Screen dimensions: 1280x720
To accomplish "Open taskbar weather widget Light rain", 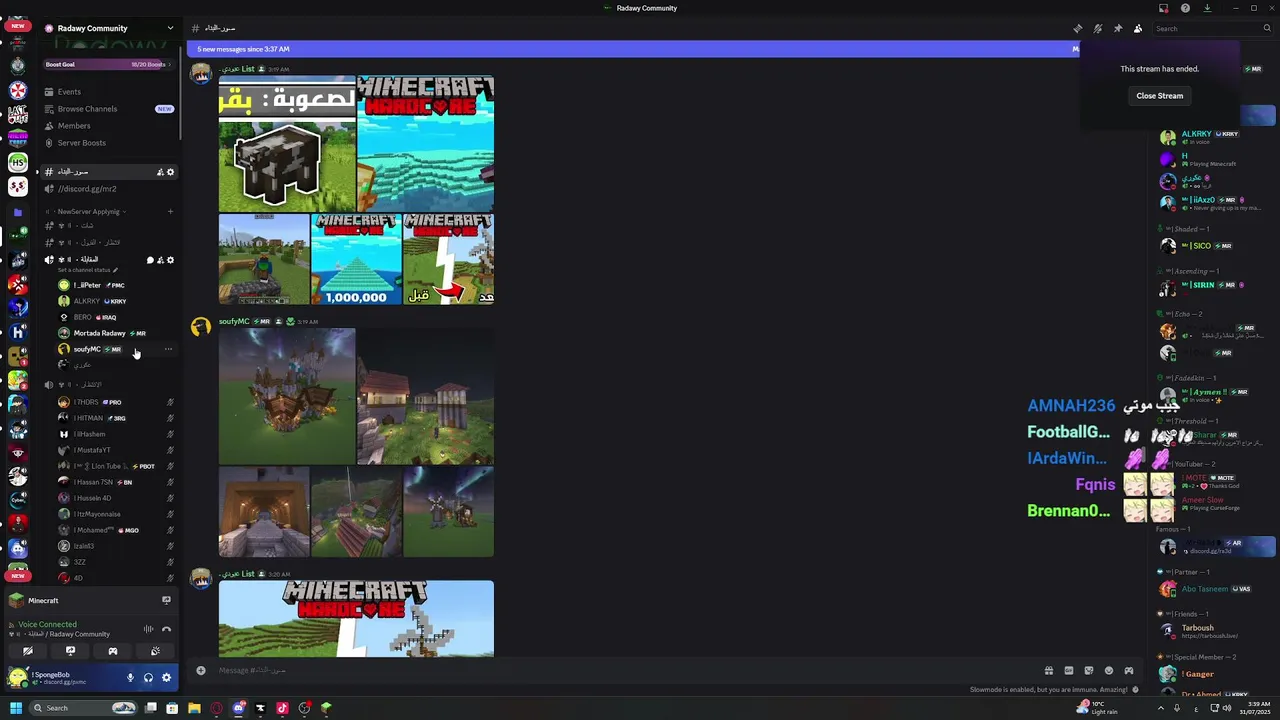I will (x=1097, y=708).
